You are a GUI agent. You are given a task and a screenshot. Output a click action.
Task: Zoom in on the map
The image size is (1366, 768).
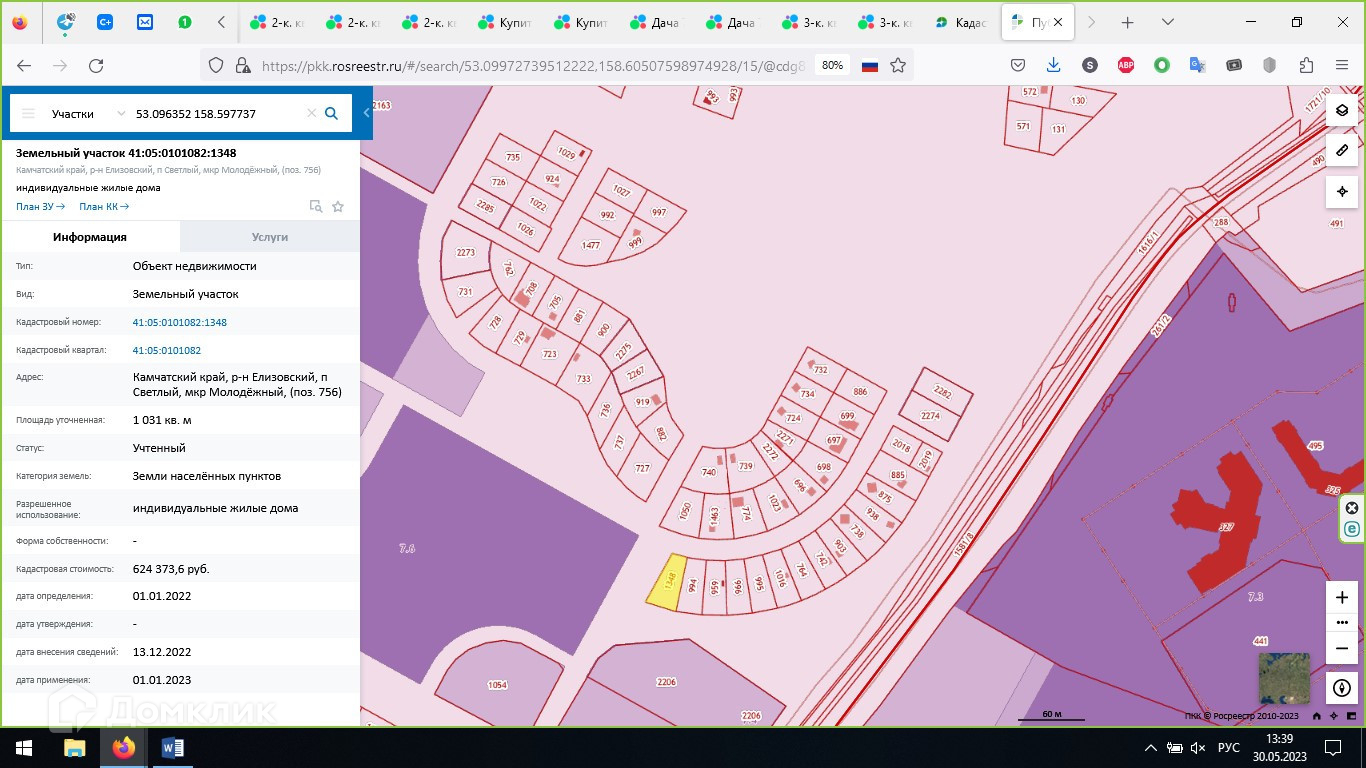coord(1342,597)
